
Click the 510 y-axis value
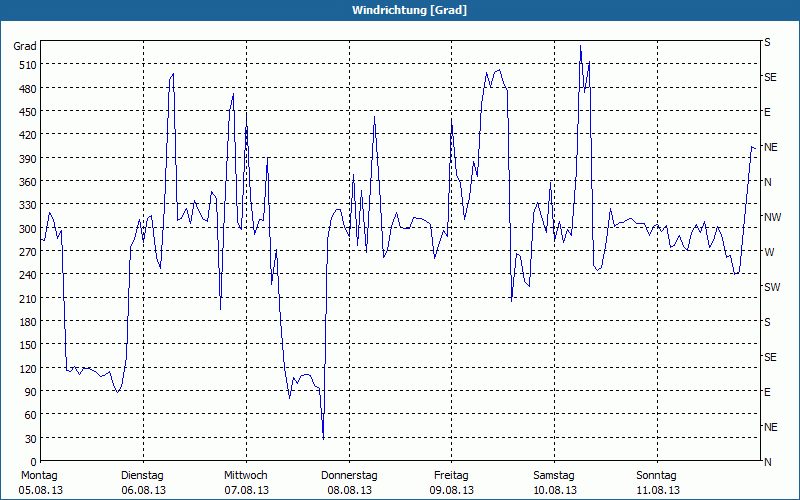[x=28, y=65]
